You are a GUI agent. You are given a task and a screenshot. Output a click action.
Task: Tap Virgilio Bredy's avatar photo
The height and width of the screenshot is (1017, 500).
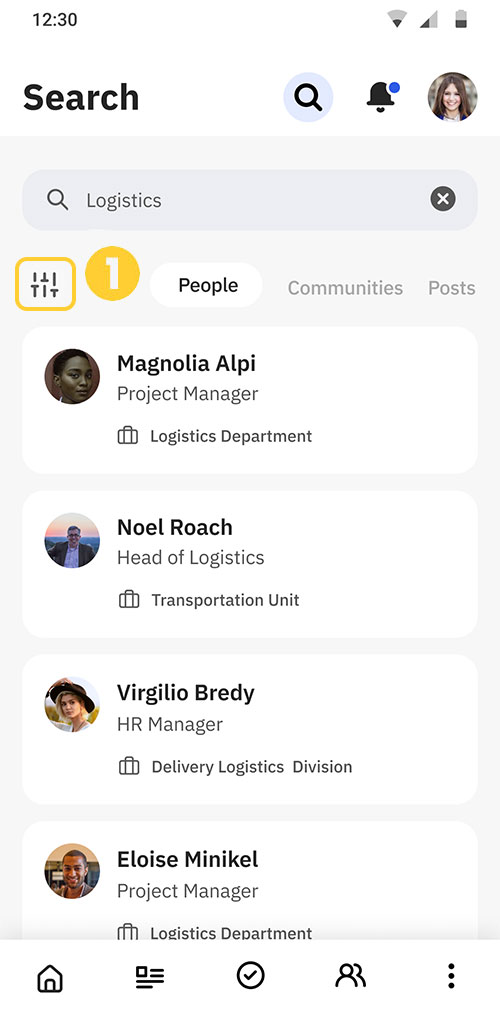pyautogui.click(x=72, y=704)
